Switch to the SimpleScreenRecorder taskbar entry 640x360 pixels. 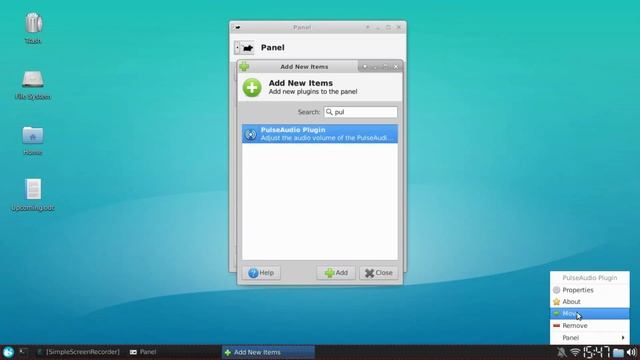78,352
